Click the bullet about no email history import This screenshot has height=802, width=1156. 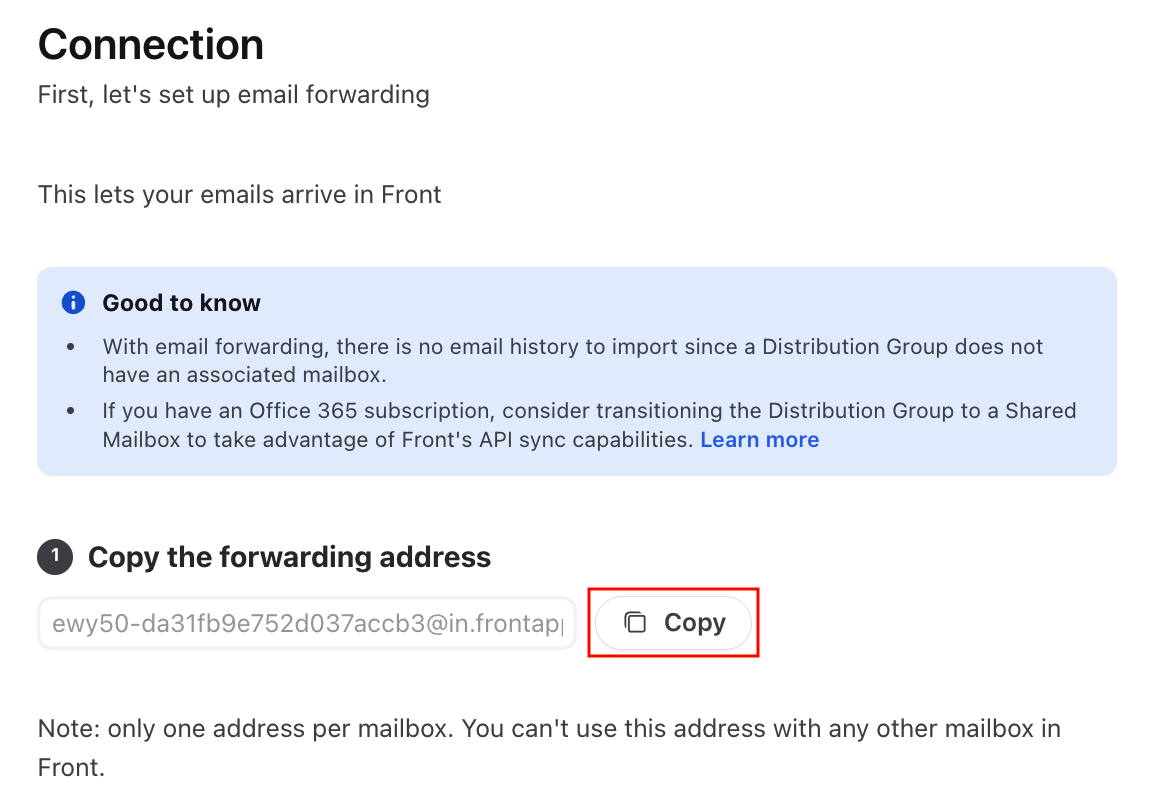(573, 360)
